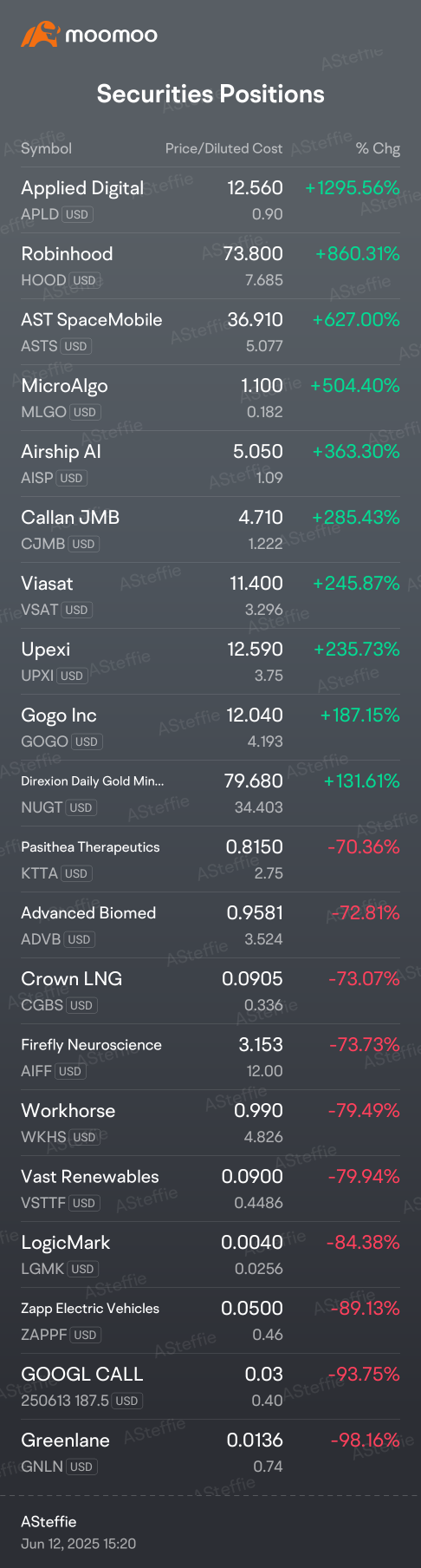The height and width of the screenshot is (1568, 421).
Task: Click the Securities Positions title
Action: click(210, 95)
